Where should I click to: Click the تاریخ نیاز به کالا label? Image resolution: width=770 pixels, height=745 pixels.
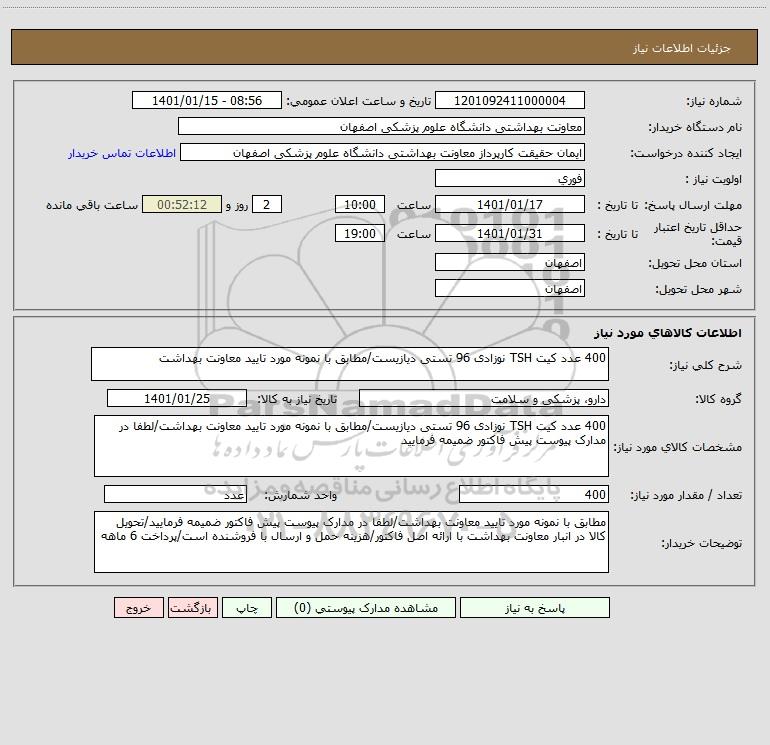point(298,399)
